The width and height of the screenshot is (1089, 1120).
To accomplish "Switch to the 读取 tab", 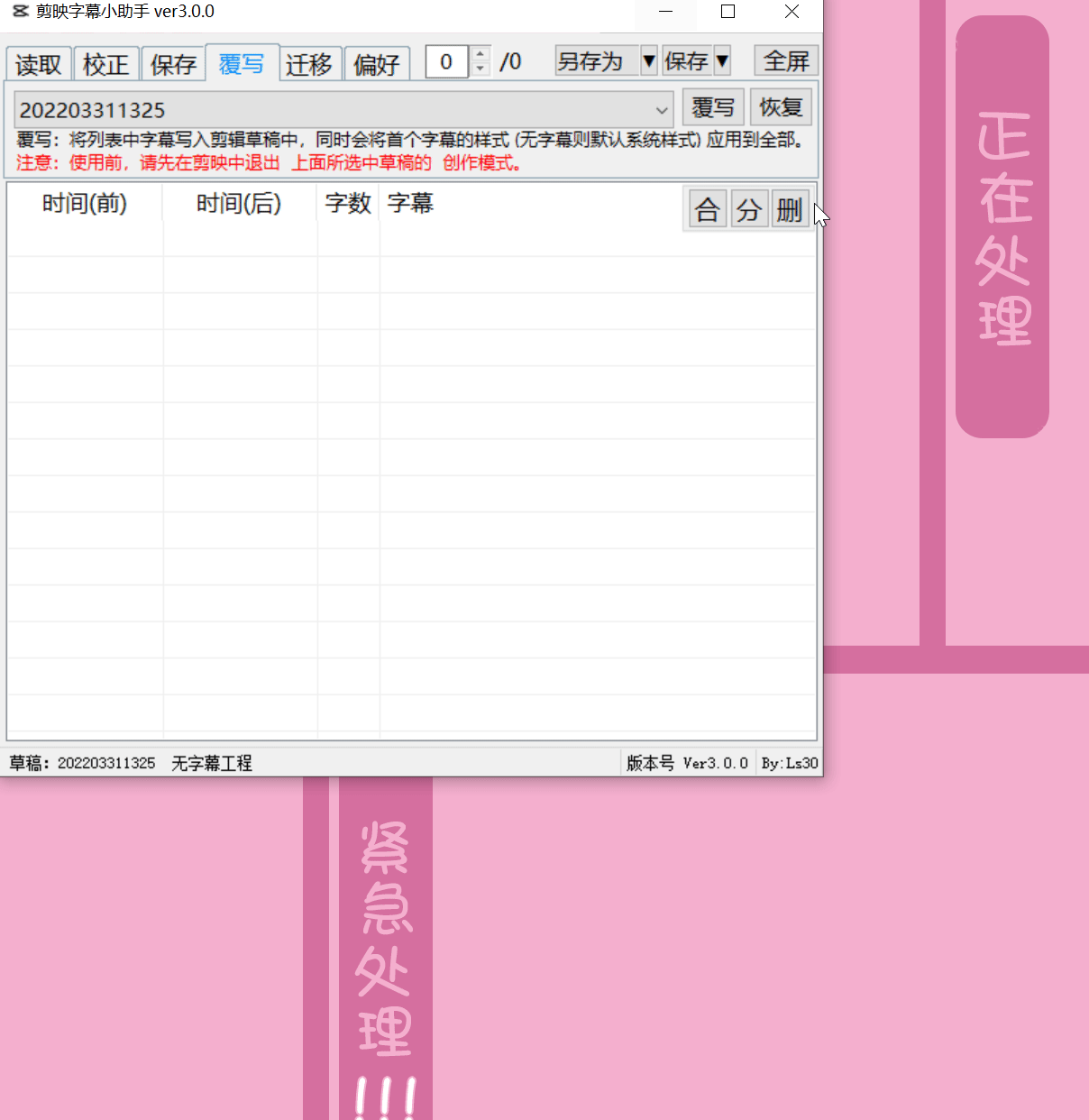I will coord(38,63).
